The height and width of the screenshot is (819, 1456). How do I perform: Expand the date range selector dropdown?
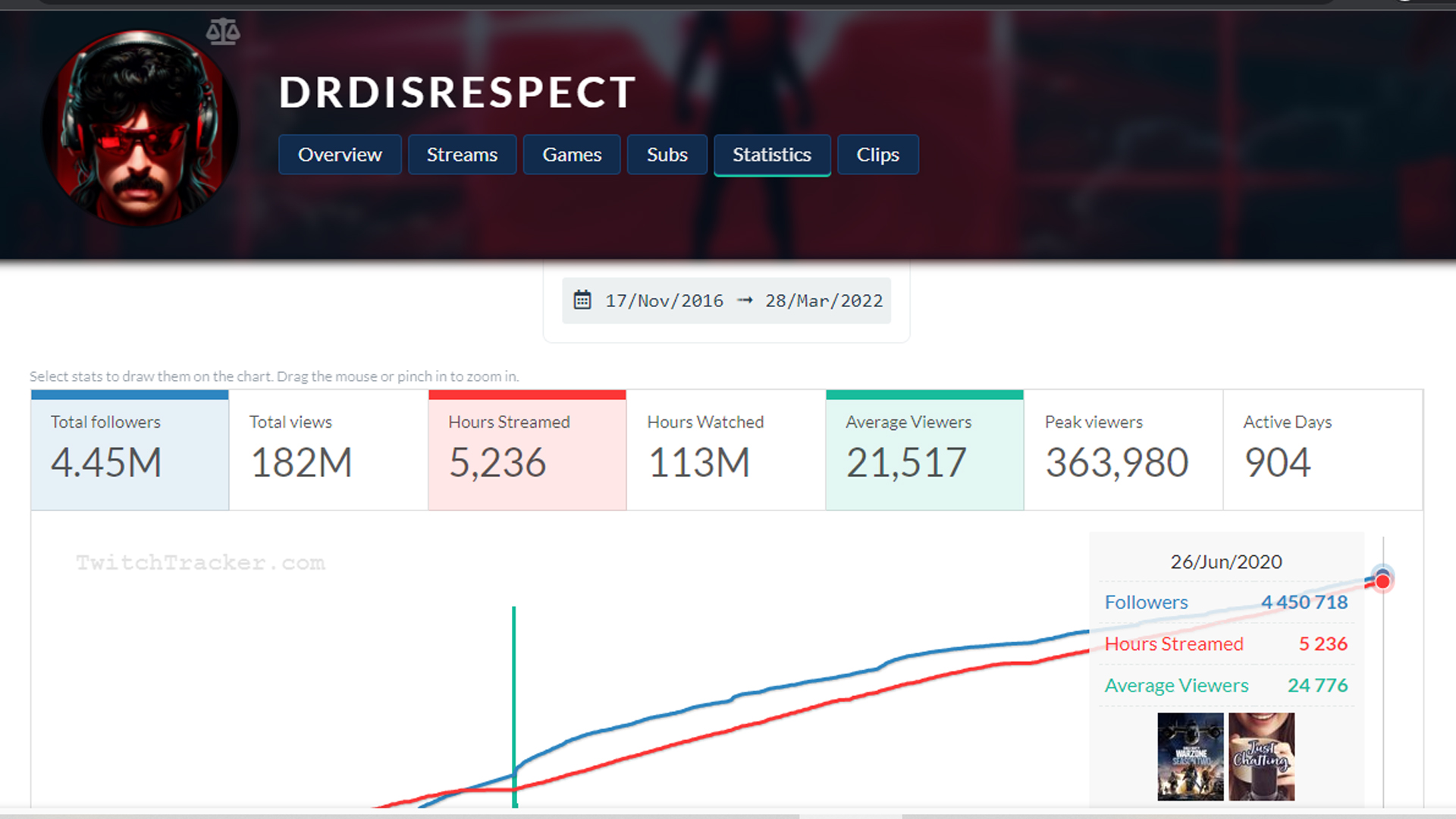point(727,299)
